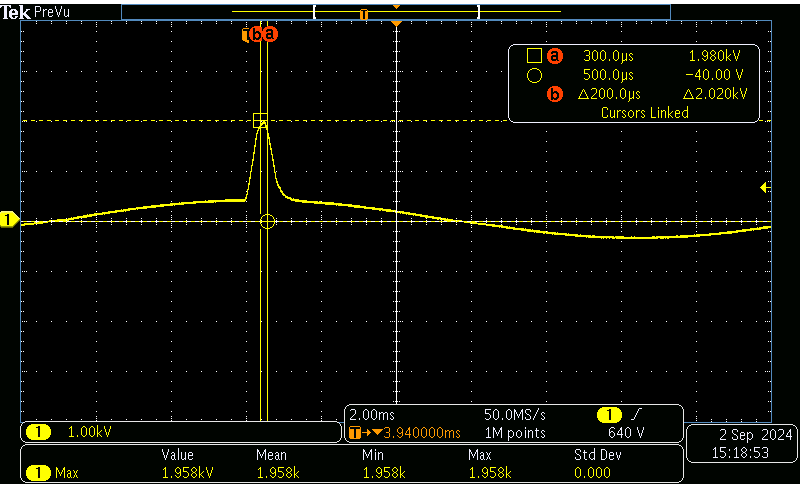
Task: Select the square cursor symbol in readout
Action: click(x=534, y=56)
